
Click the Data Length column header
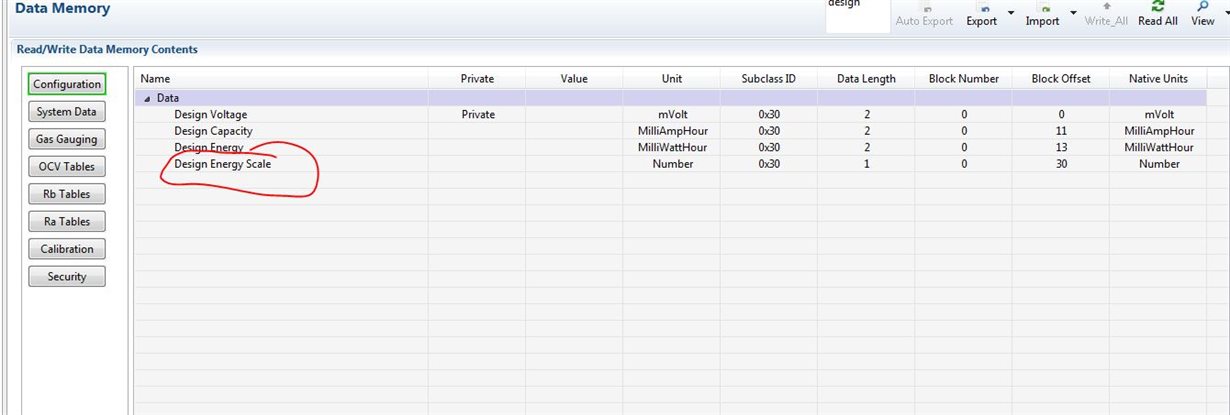click(x=866, y=78)
